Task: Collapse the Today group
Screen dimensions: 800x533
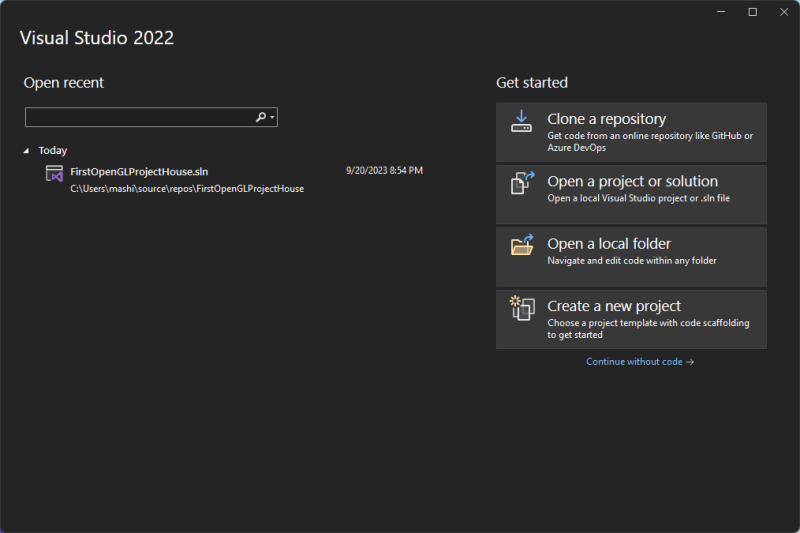Action: point(26,150)
